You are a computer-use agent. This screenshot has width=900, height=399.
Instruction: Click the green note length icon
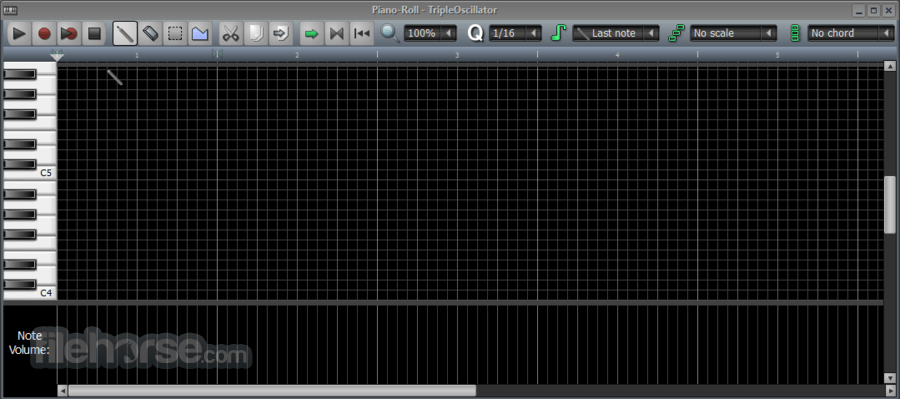pyautogui.click(x=558, y=33)
